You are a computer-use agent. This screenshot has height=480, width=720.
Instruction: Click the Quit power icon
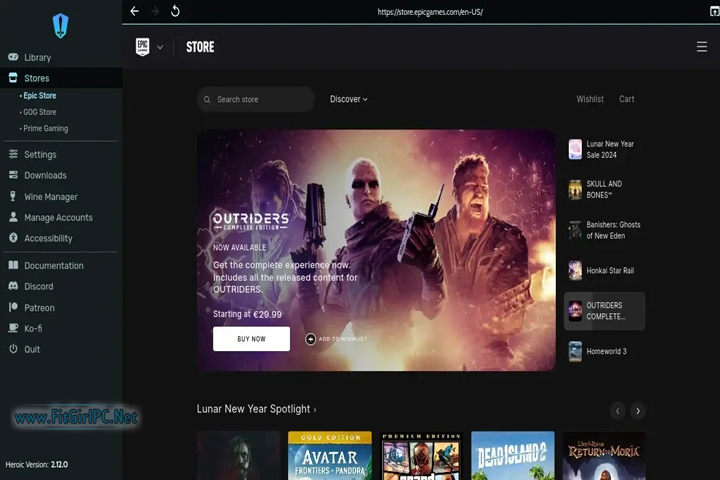(x=14, y=349)
